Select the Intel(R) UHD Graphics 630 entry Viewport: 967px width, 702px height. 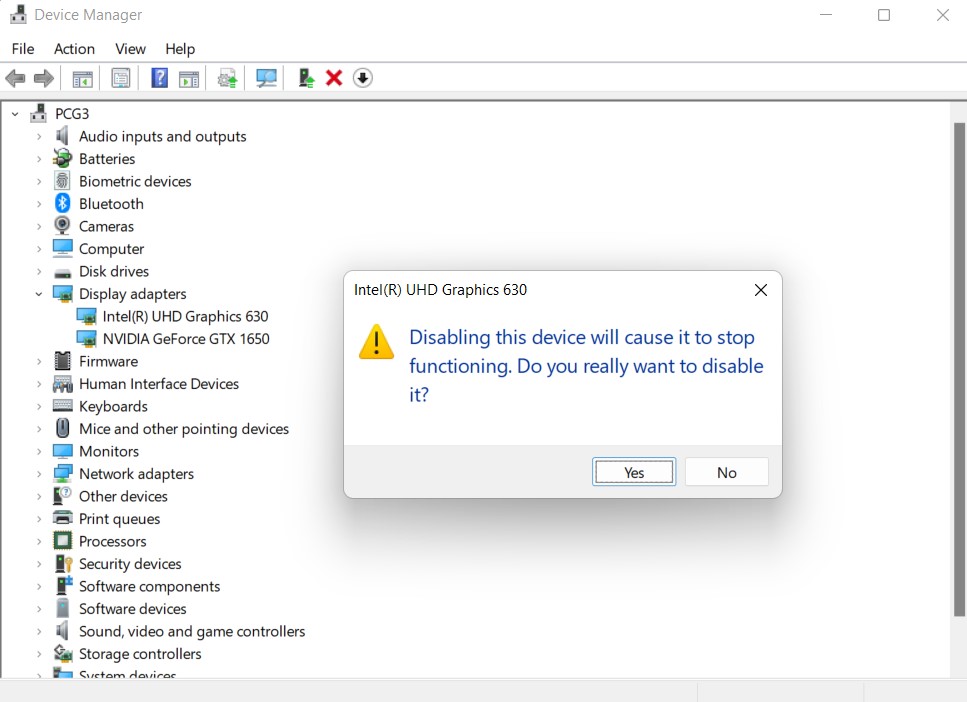(x=185, y=316)
